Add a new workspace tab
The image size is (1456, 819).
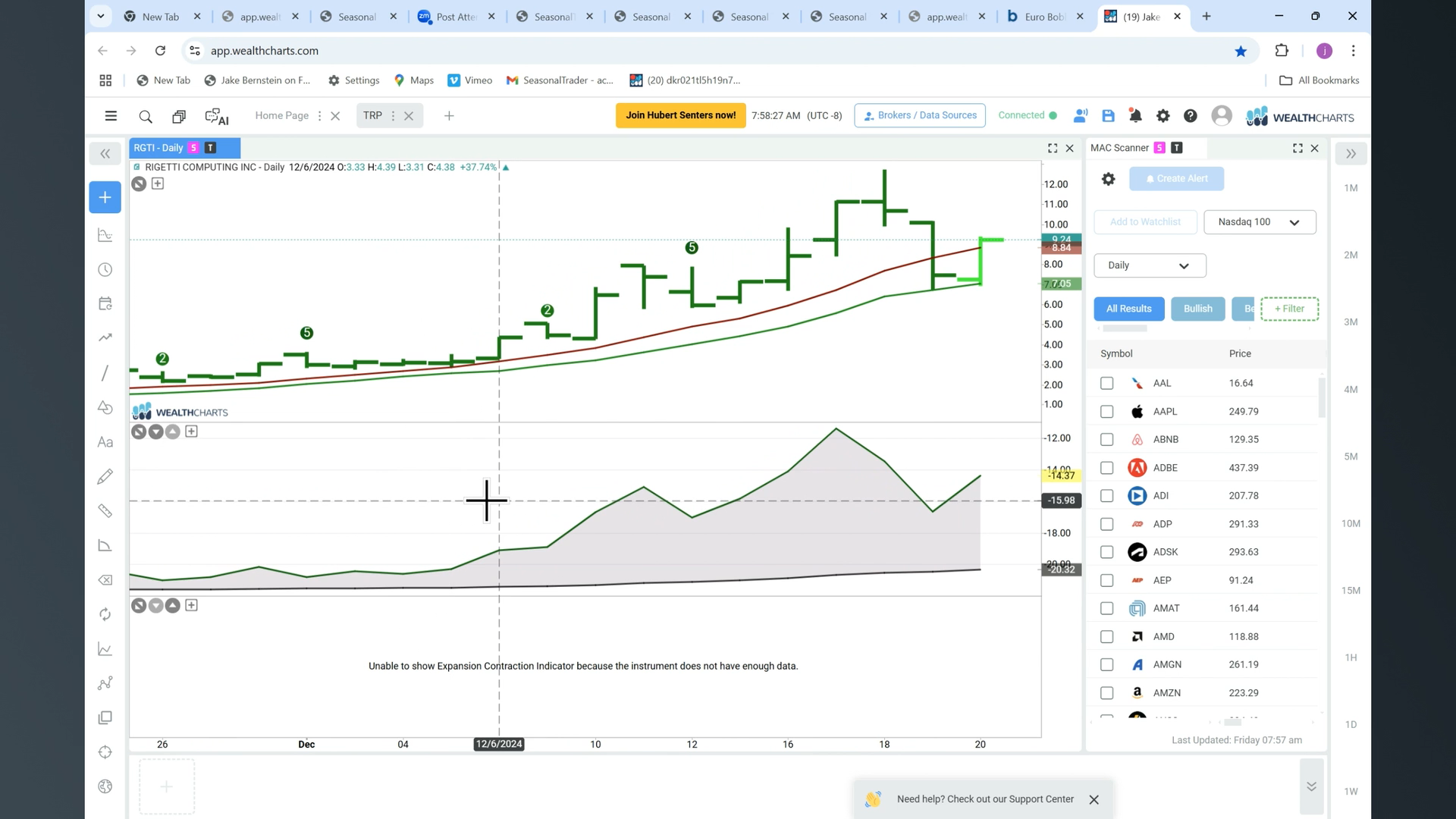[449, 116]
